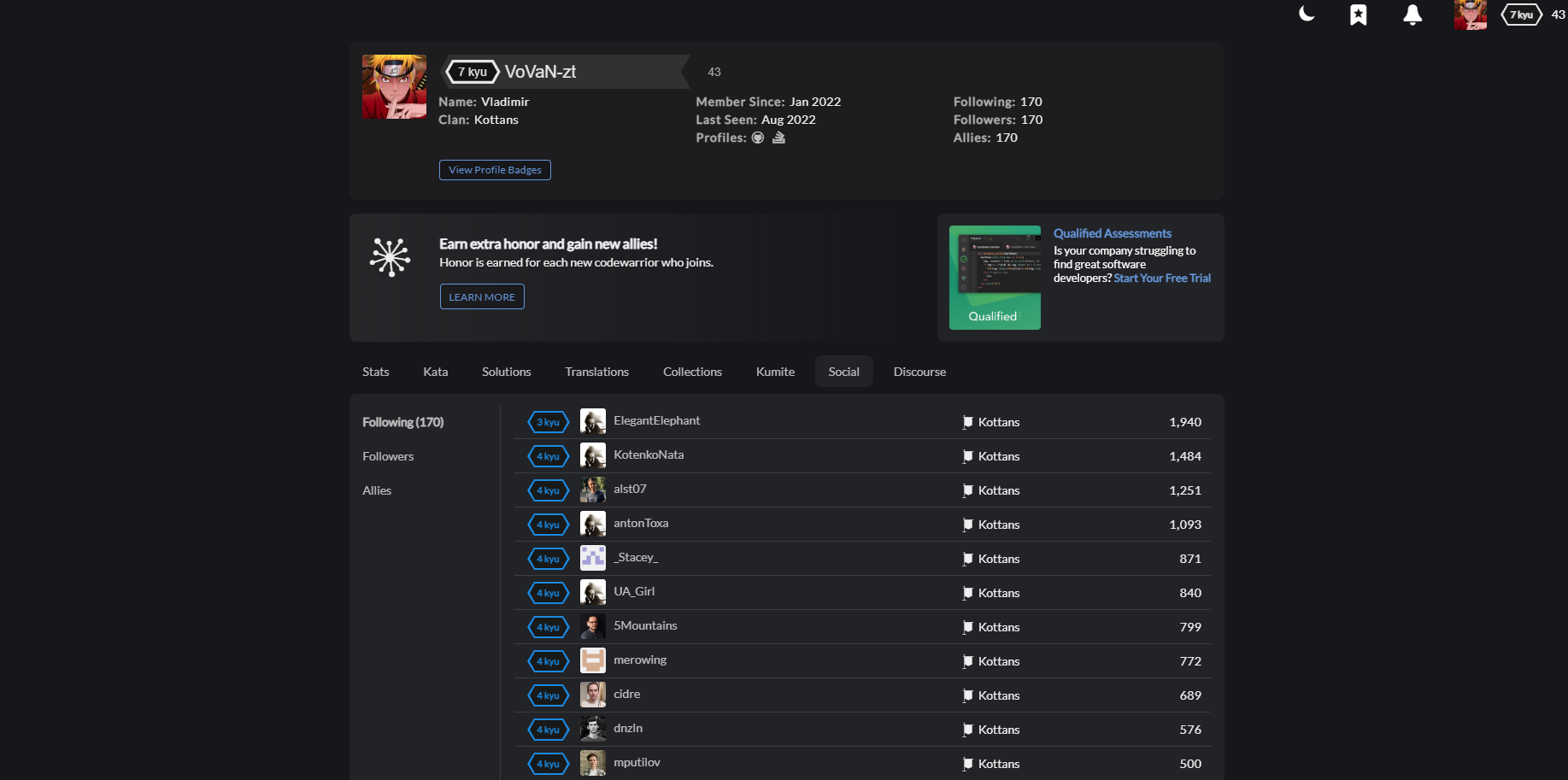The height and width of the screenshot is (780, 1568).
Task: Toggle dark mode moon icon
Action: [x=1307, y=14]
